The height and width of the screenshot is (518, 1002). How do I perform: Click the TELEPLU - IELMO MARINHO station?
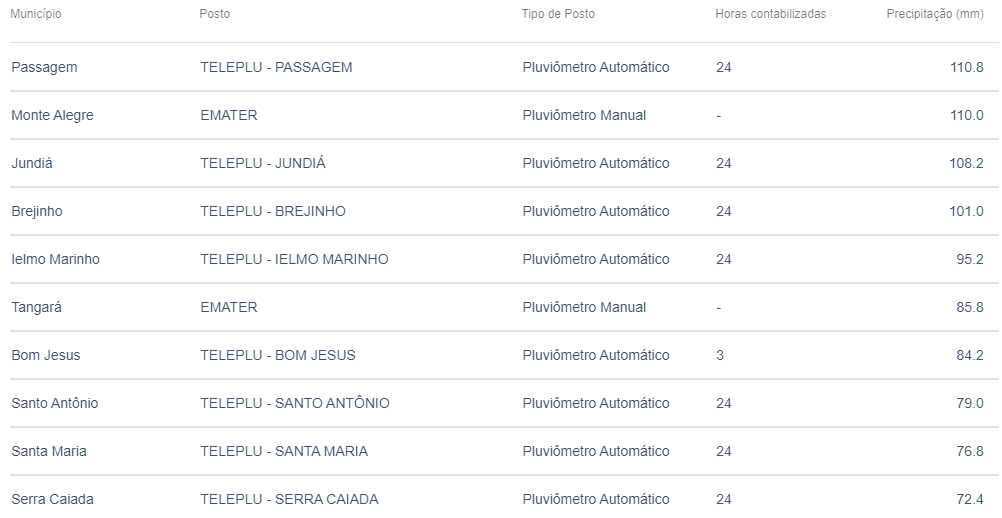[x=294, y=259]
